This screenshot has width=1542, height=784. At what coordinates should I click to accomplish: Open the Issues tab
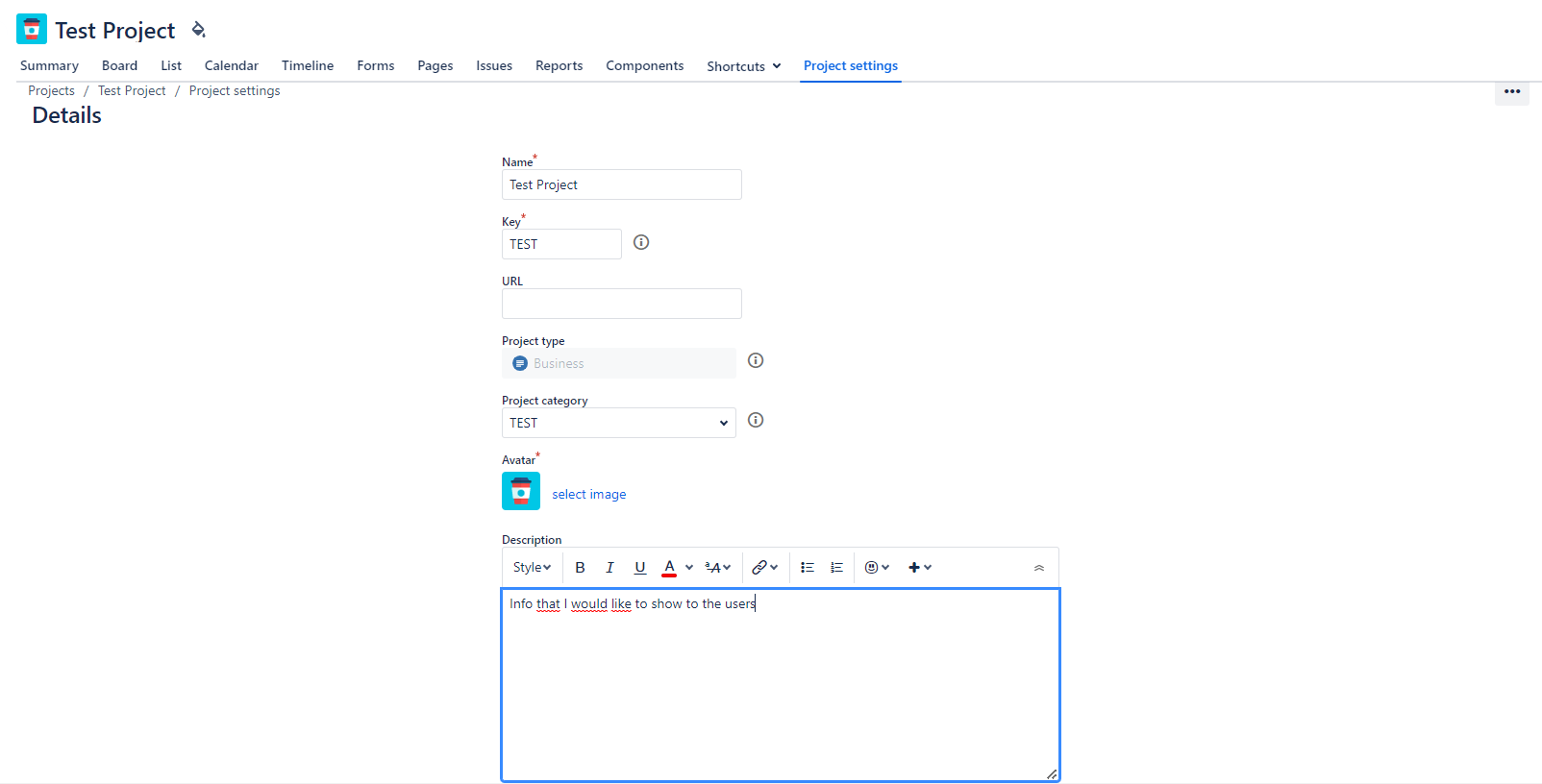(494, 65)
